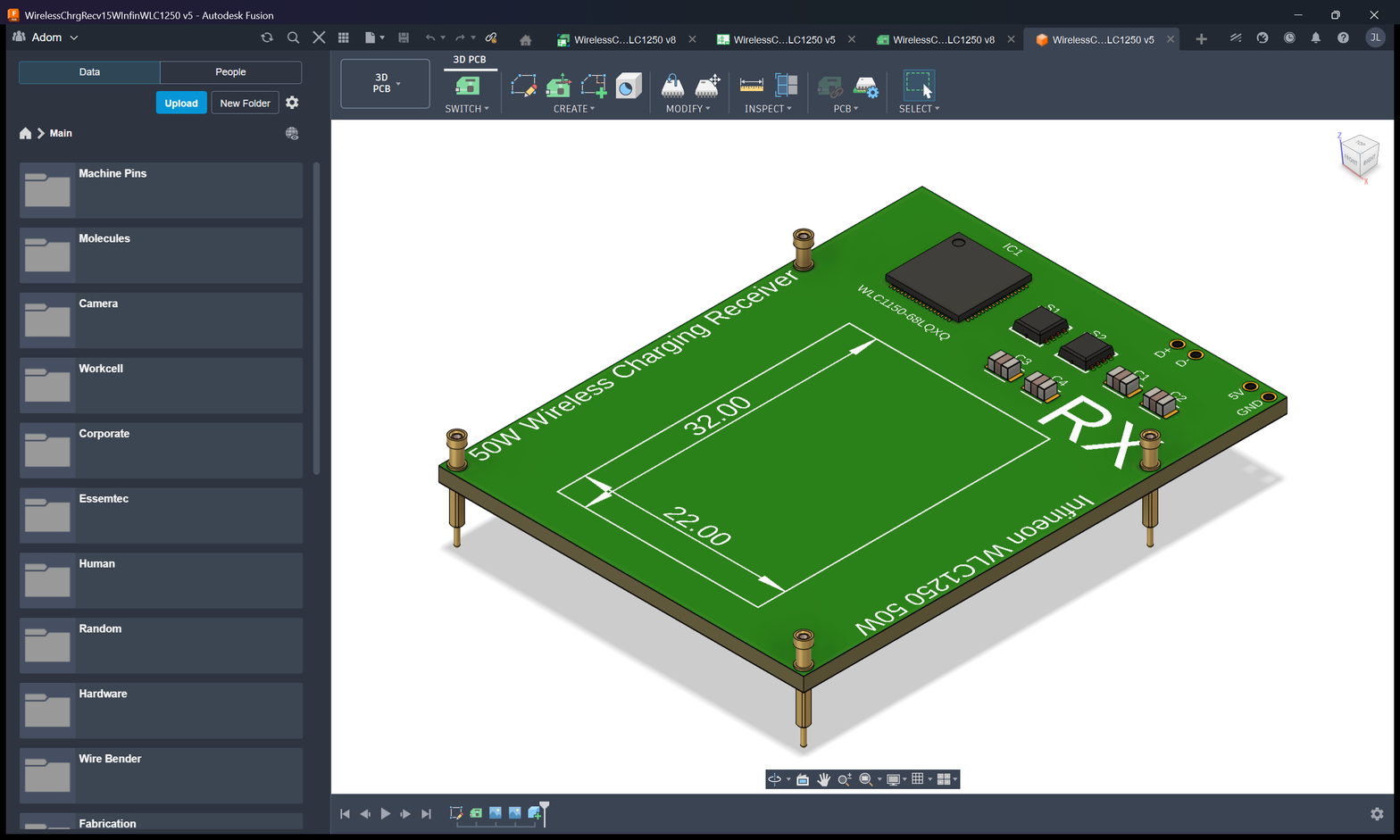Click the PCB link tool icon

830,87
